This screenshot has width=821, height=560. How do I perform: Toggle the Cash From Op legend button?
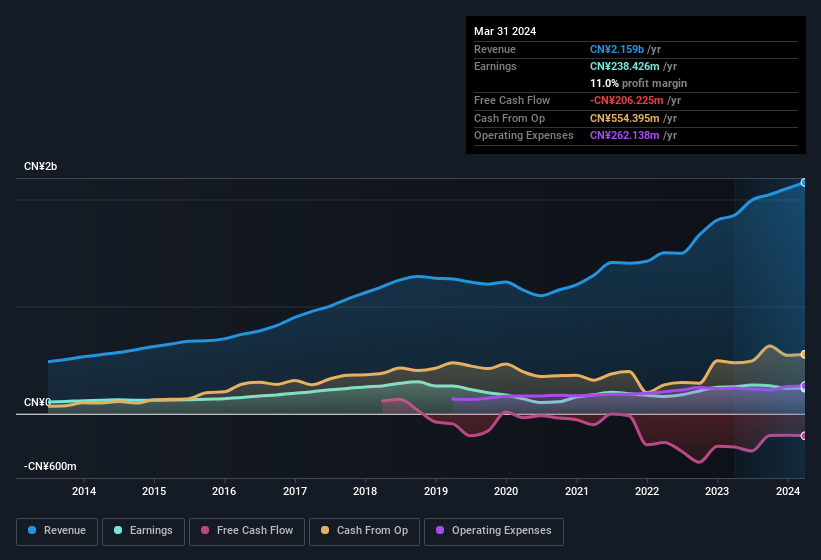pos(364,531)
